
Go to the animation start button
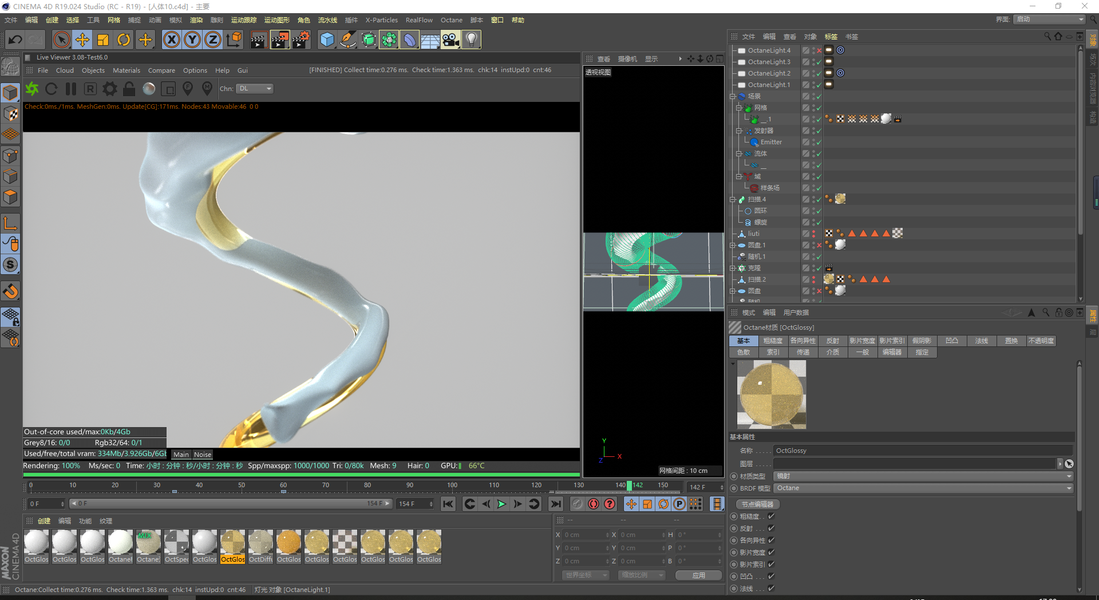click(449, 504)
